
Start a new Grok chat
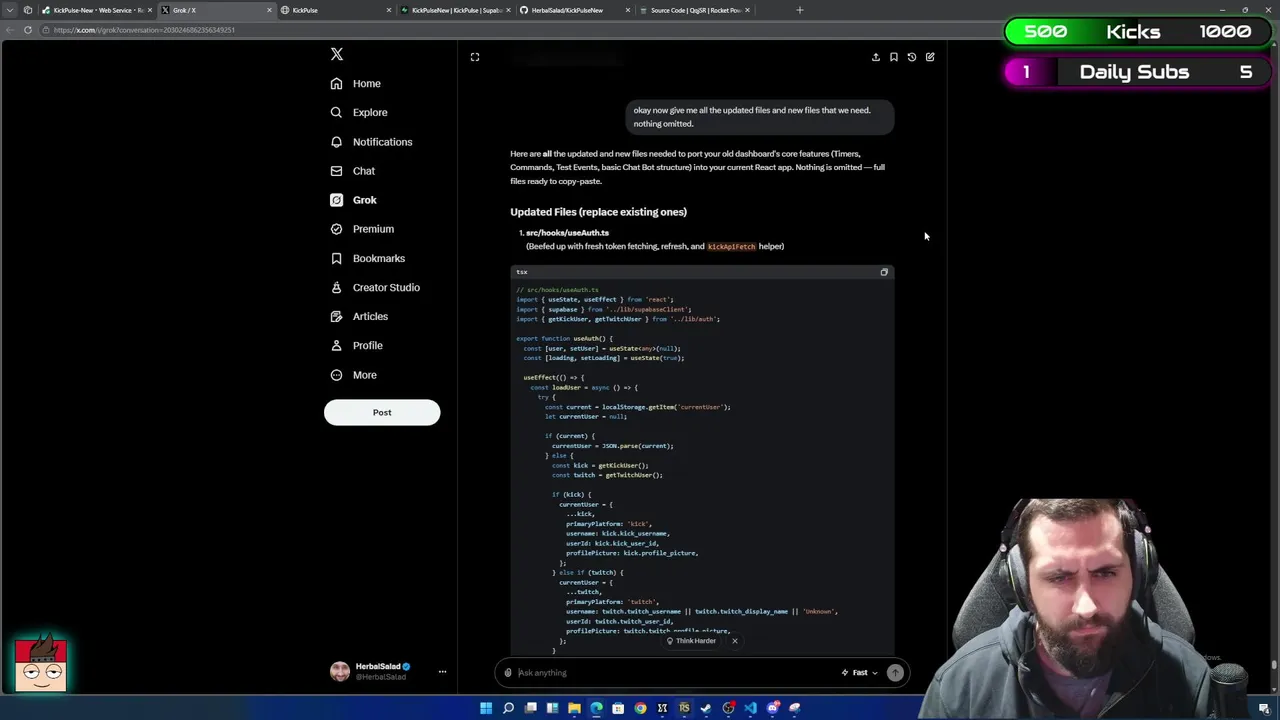pyautogui.click(x=930, y=57)
